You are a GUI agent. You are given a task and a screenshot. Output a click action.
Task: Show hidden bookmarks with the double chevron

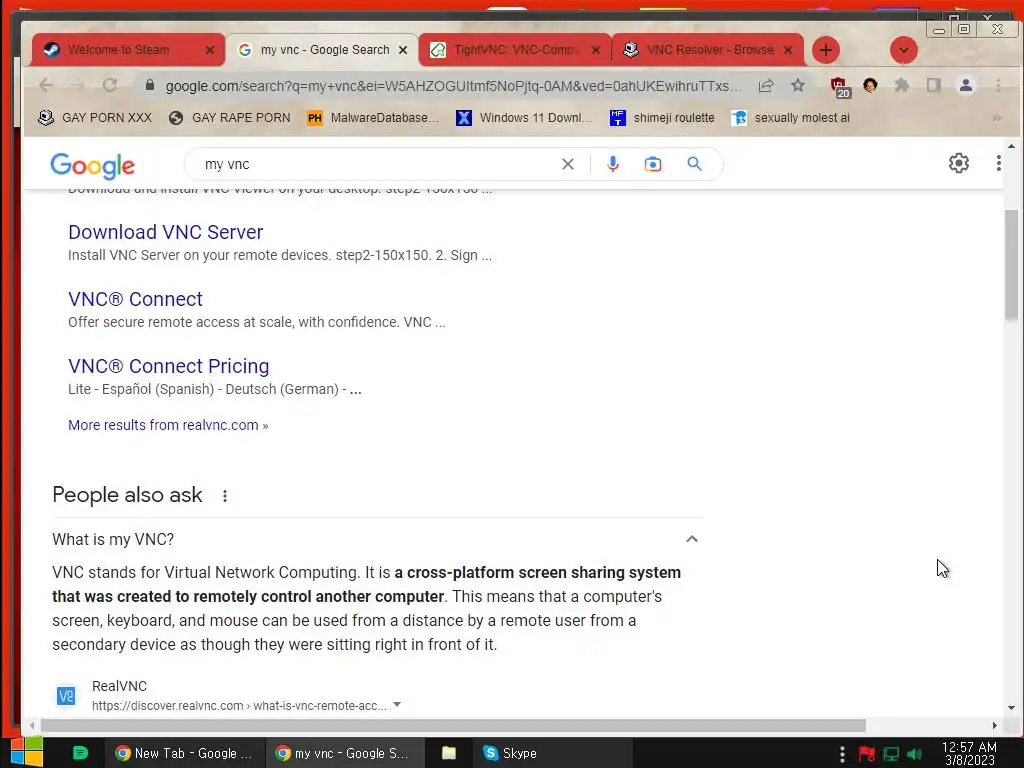pos(997,118)
